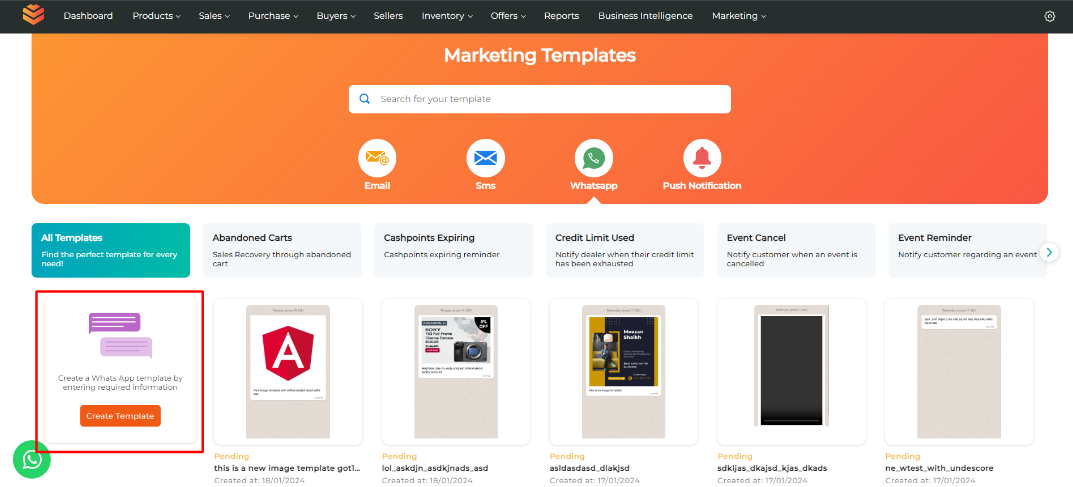Viewport: 1073px width, 487px height.
Task: Open the settings gear in the top bar
Action: point(1050,16)
